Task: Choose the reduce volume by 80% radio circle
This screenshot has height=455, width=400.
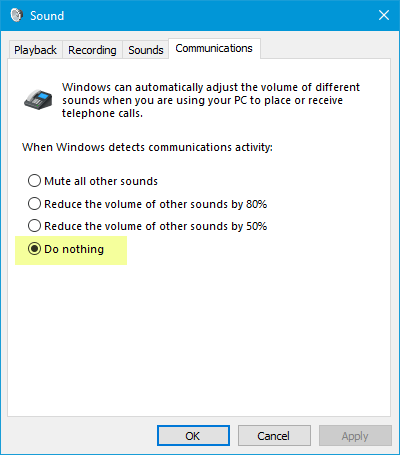Action: point(34,203)
